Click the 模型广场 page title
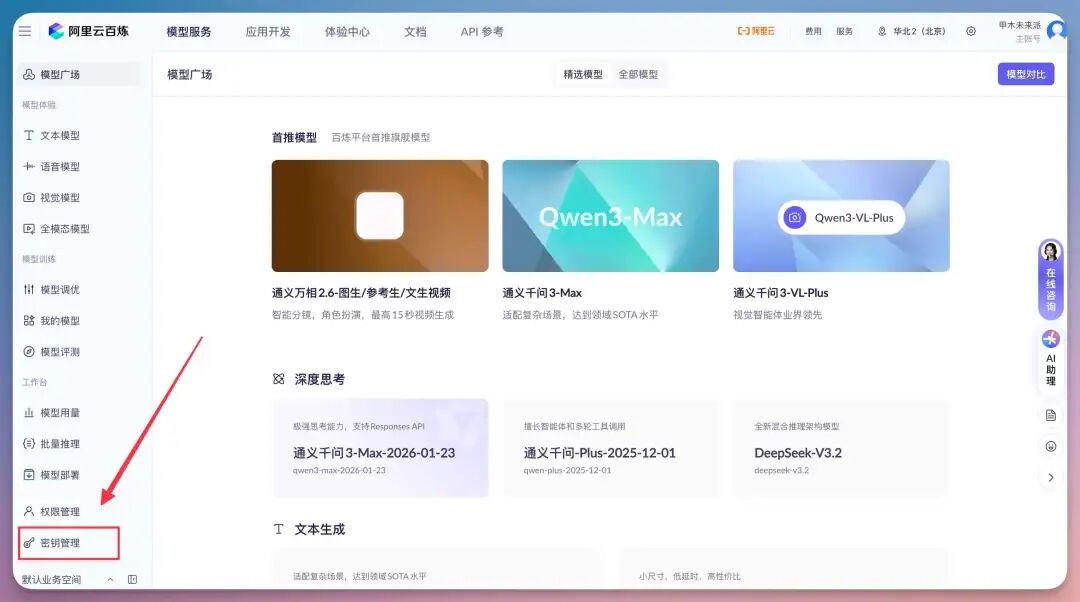This screenshot has width=1080, height=602. click(x=189, y=74)
